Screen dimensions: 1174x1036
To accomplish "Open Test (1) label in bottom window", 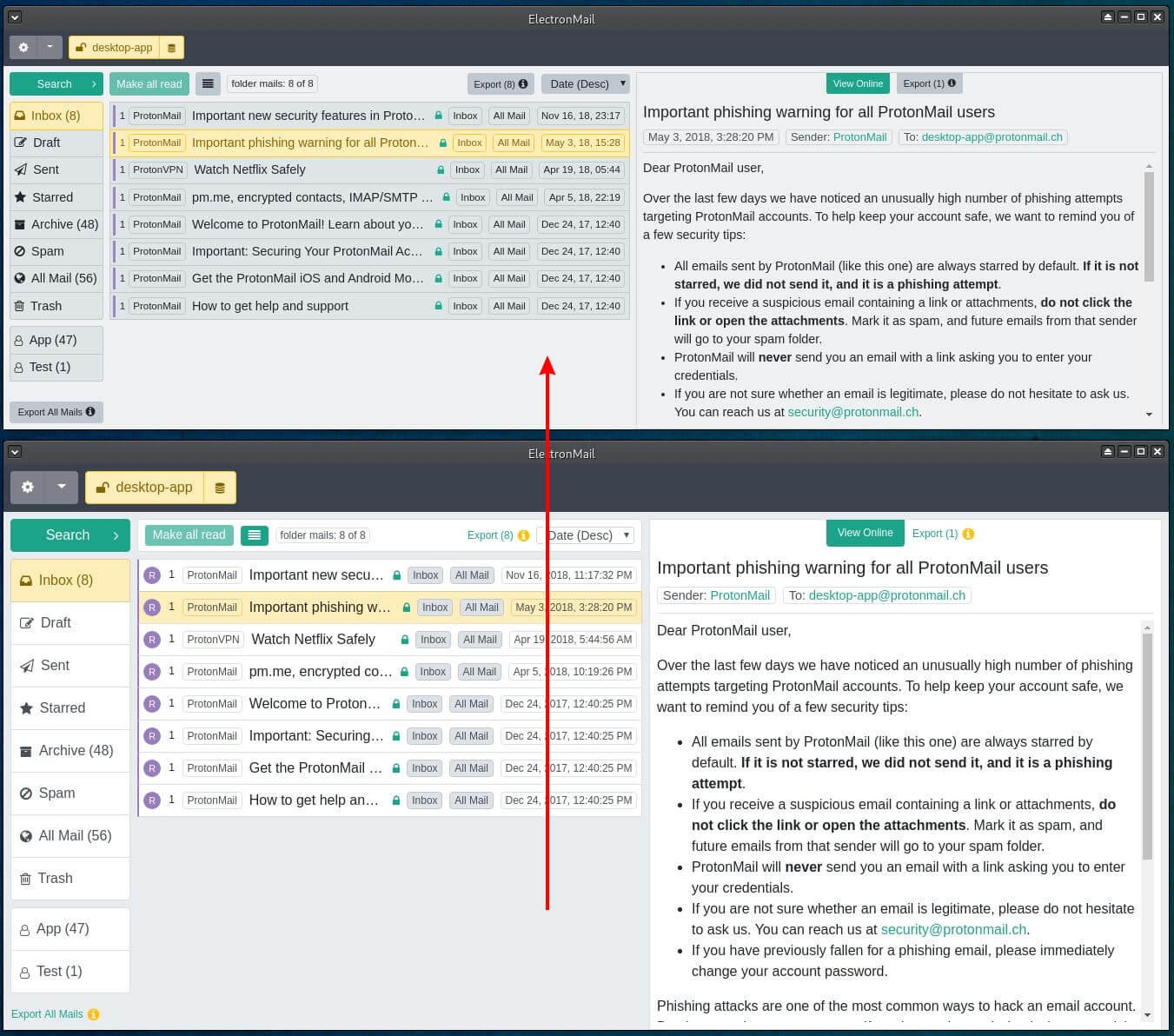I will [x=70, y=972].
